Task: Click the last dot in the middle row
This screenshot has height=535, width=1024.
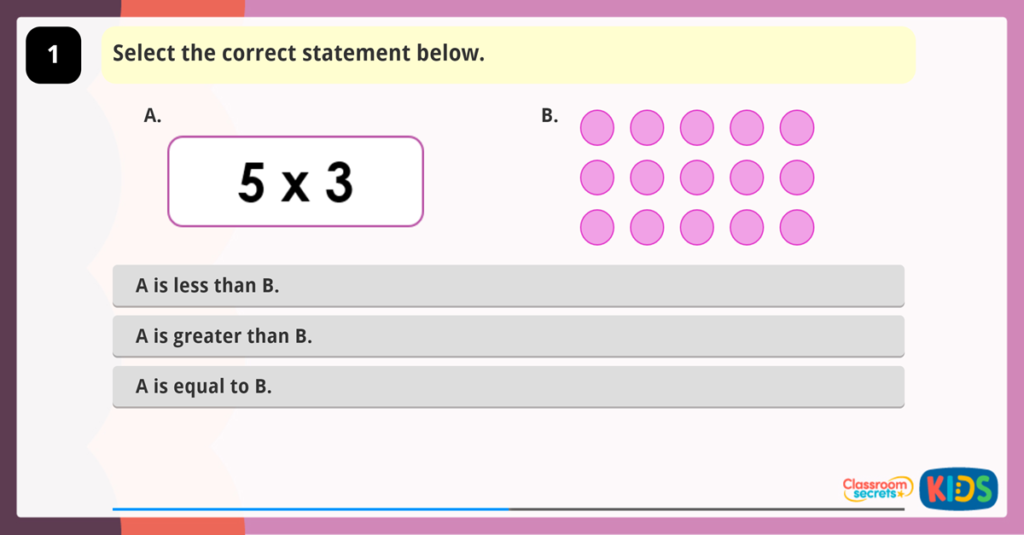Action: (797, 178)
